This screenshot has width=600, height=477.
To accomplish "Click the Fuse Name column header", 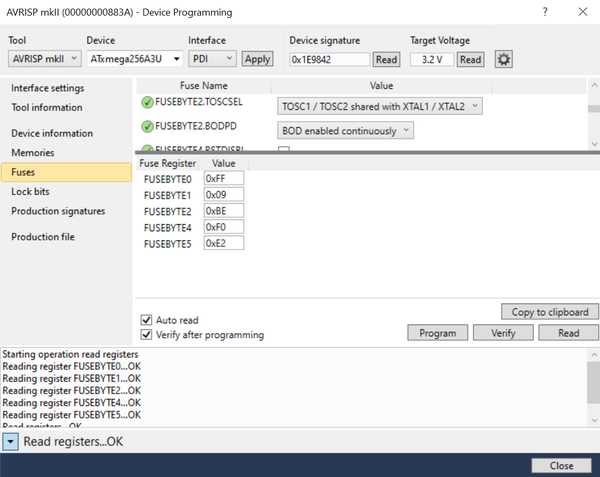I will 204,86.
